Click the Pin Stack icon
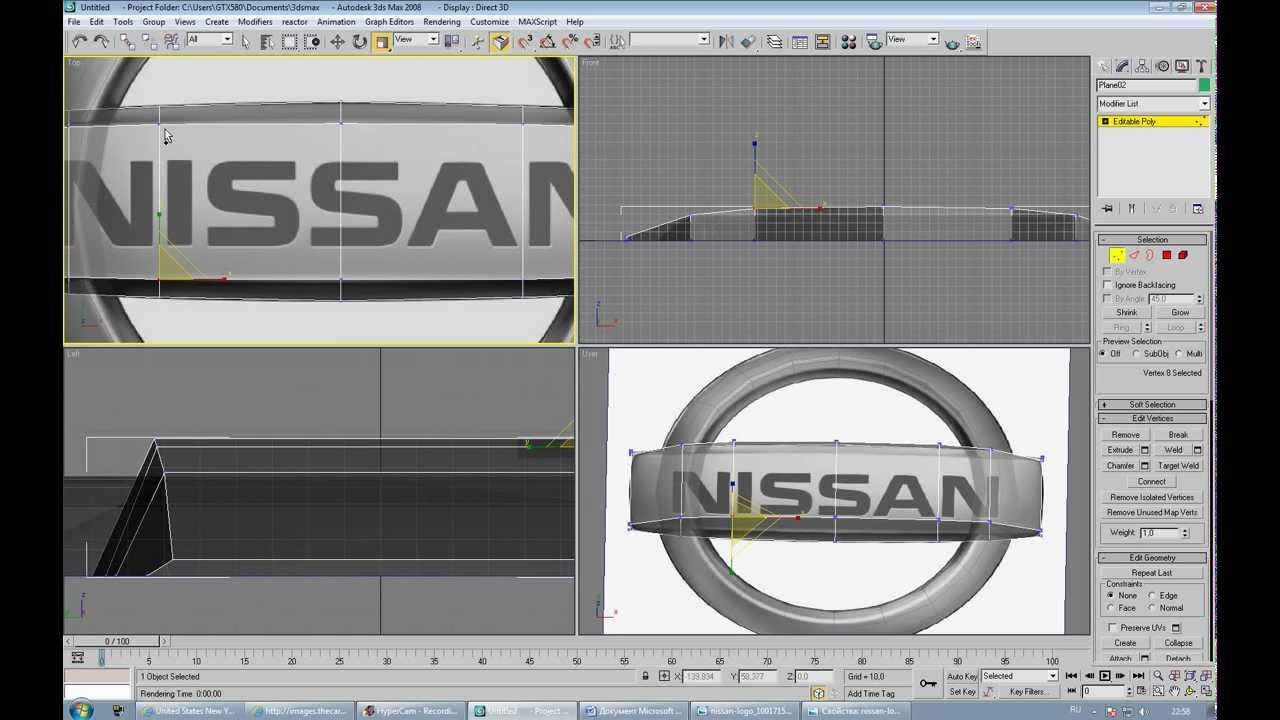1280x720 pixels. [1107, 208]
